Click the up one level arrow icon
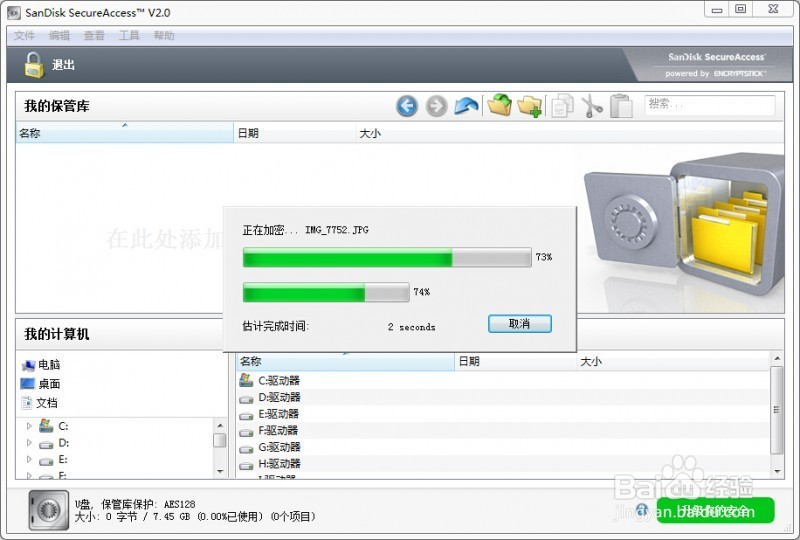Image resolution: width=800 pixels, height=540 pixels. (x=466, y=106)
